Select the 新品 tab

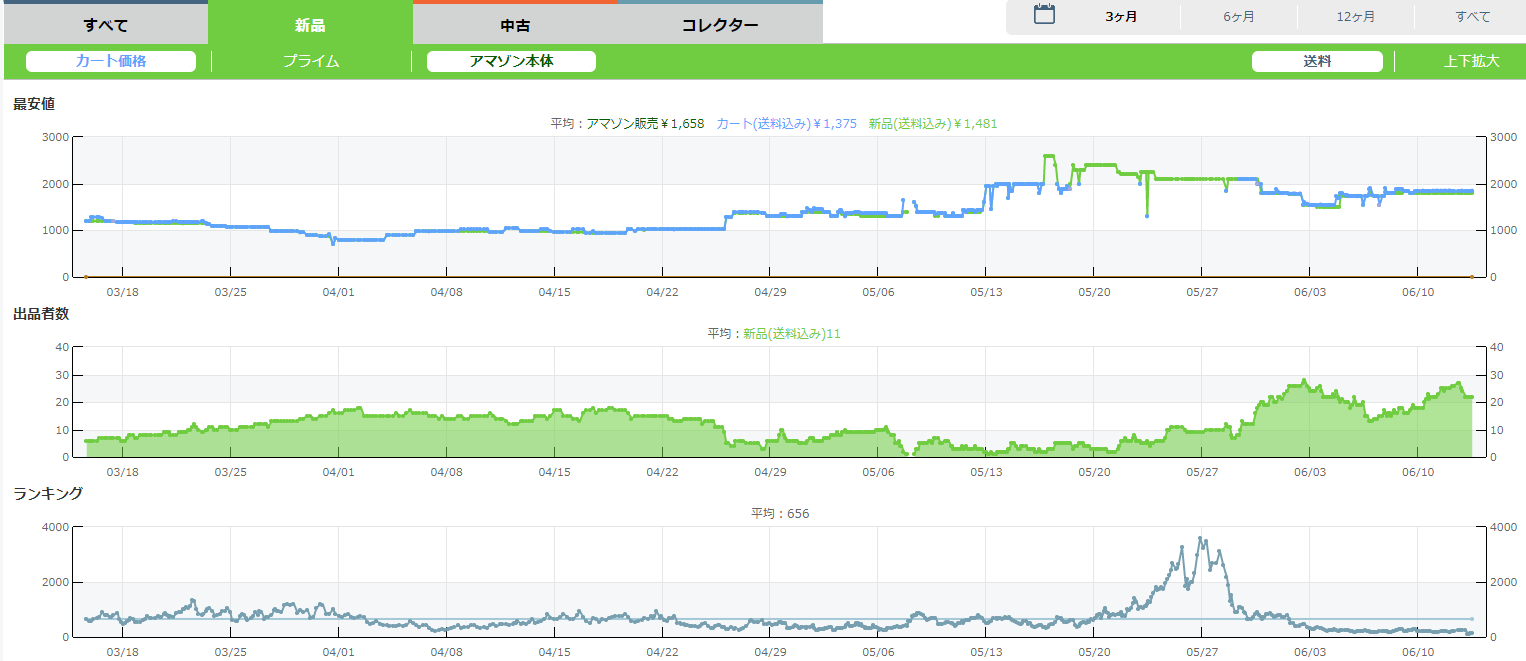point(310,25)
